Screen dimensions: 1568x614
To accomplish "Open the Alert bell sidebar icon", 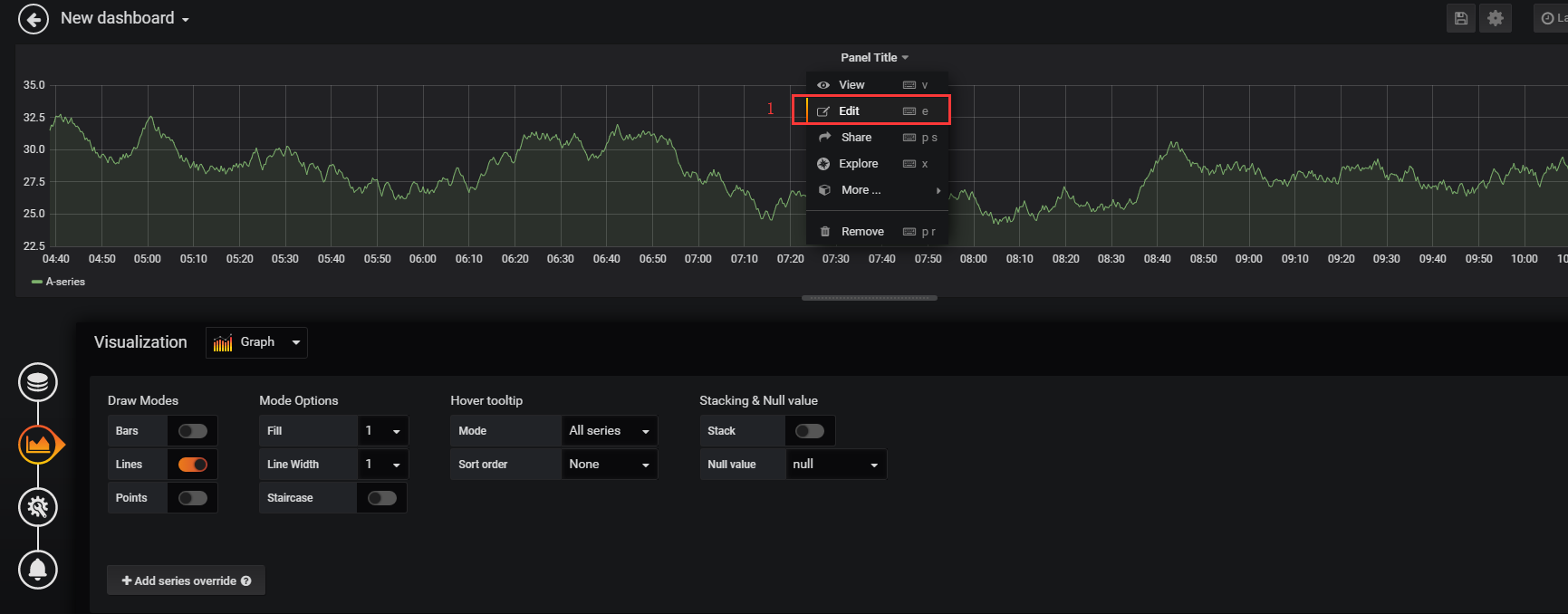I will click(x=38, y=570).
